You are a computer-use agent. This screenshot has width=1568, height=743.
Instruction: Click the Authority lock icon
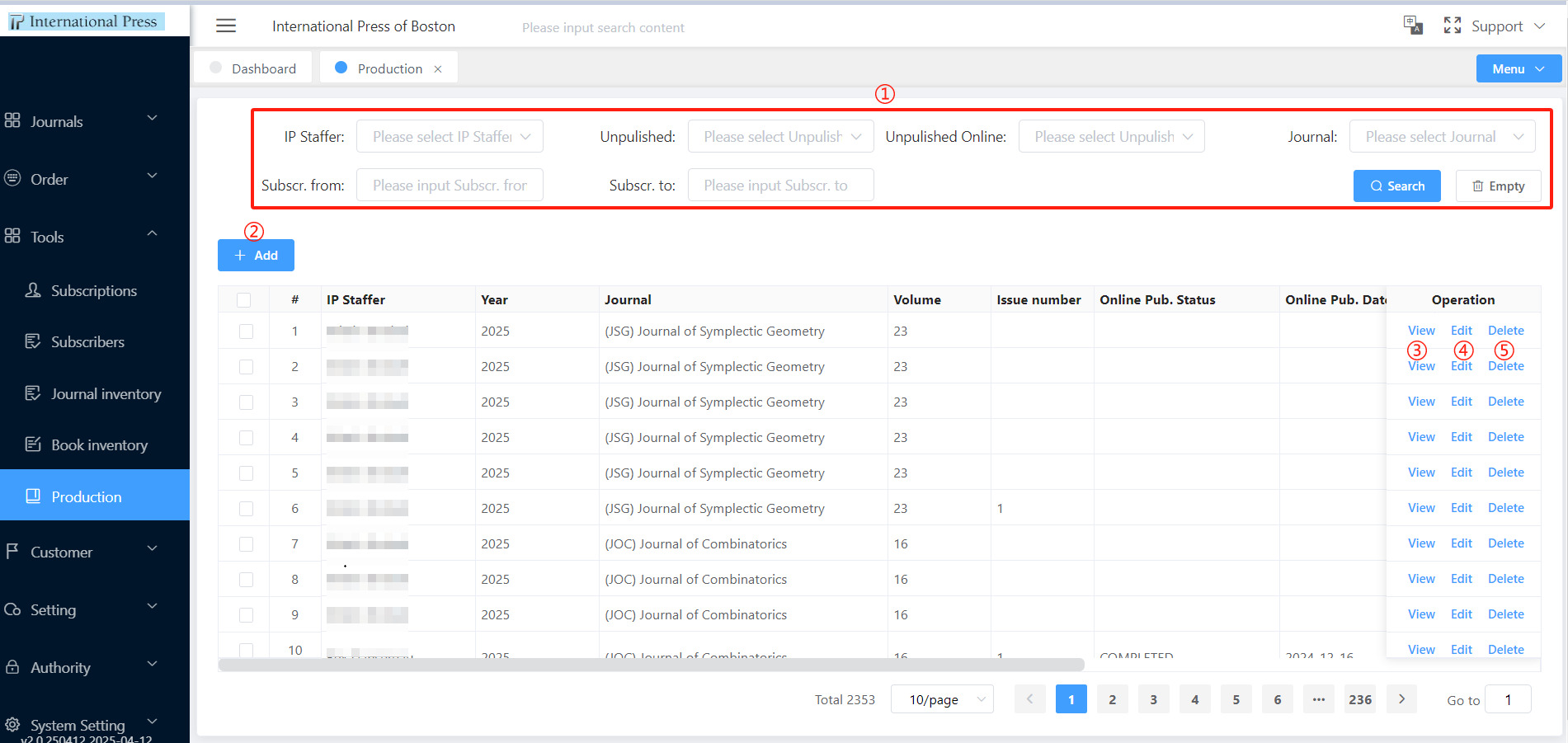[12, 666]
